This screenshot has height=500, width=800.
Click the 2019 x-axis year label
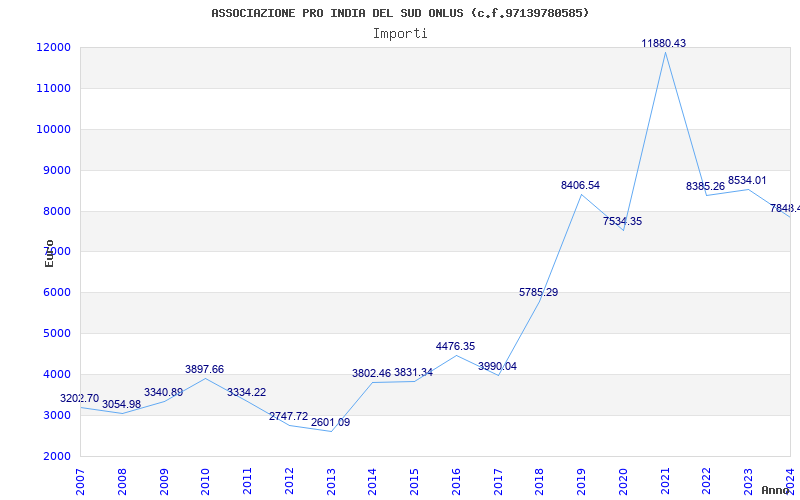tap(581, 482)
